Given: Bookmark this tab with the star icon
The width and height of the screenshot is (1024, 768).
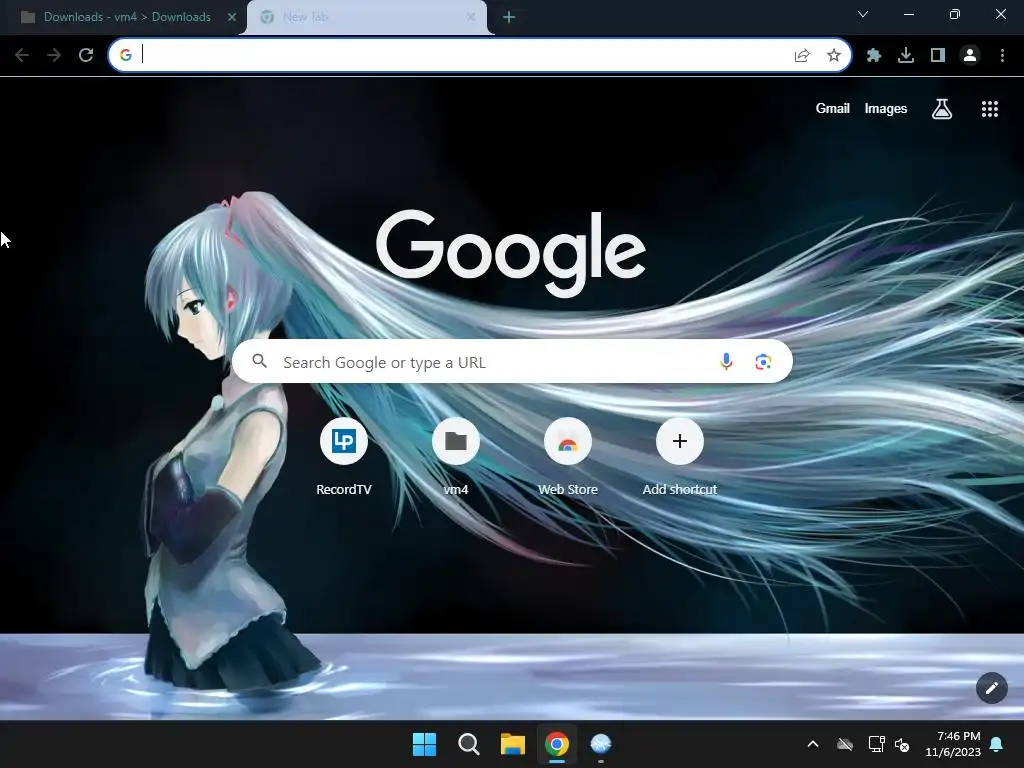Looking at the screenshot, I should [x=833, y=56].
